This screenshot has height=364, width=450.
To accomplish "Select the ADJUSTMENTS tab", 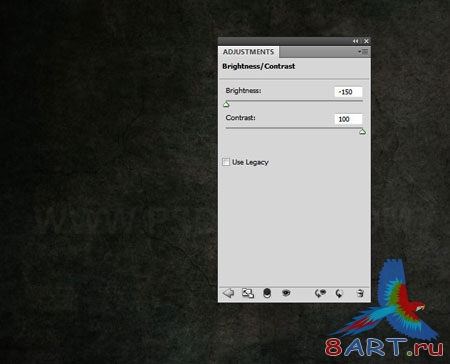I will point(248,52).
